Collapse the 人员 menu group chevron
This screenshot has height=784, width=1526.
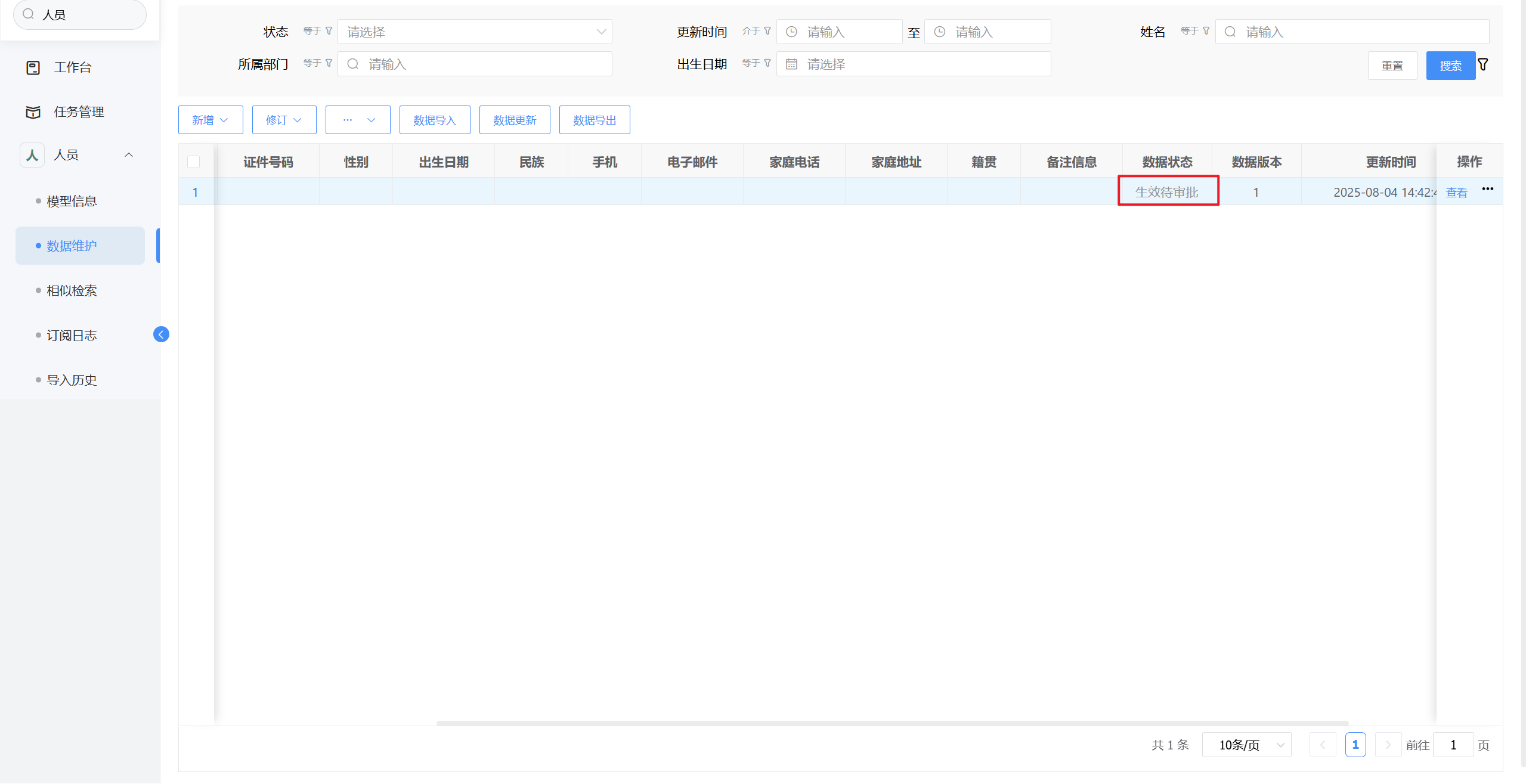tap(129, 155)
